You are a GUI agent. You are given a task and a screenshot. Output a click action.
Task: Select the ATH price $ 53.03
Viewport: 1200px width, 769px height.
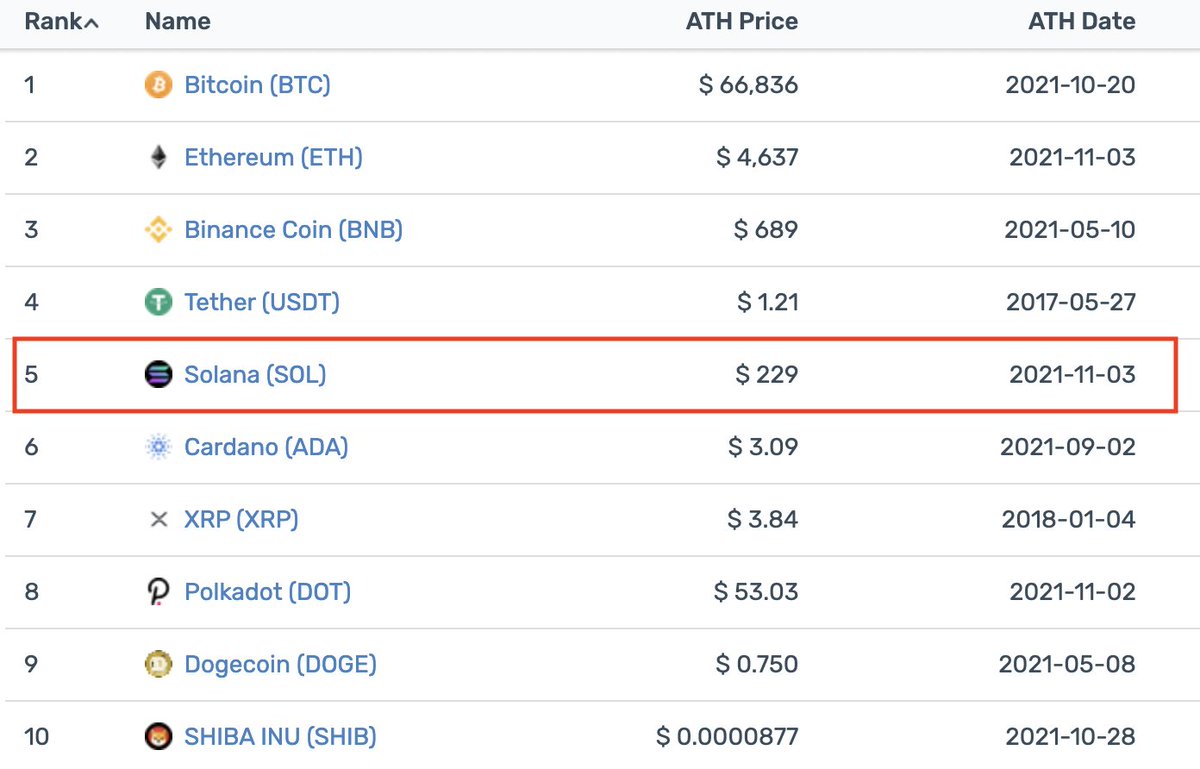point(756,592)
